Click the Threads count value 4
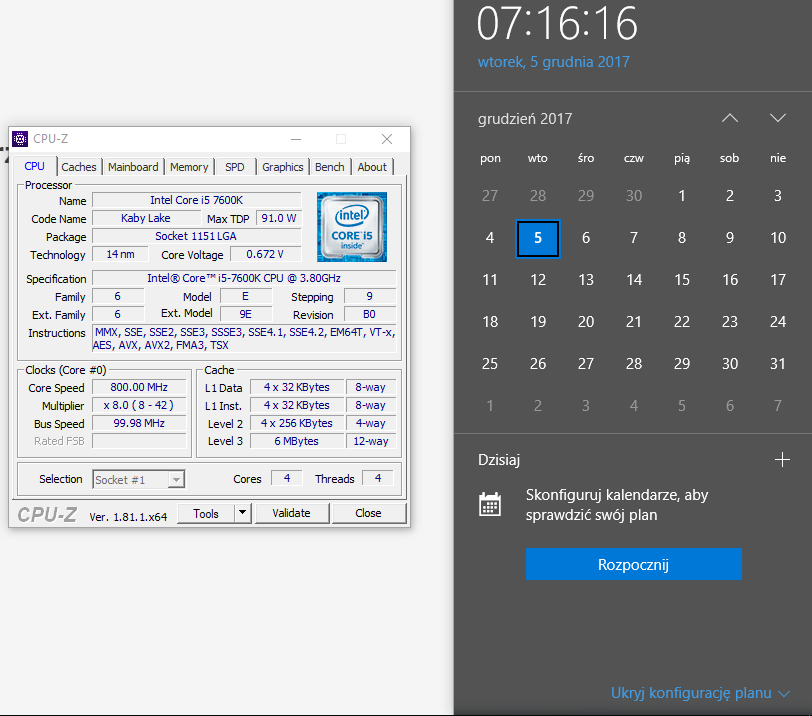The width and height of the screenshot is (812, 716). click(378, 478)
